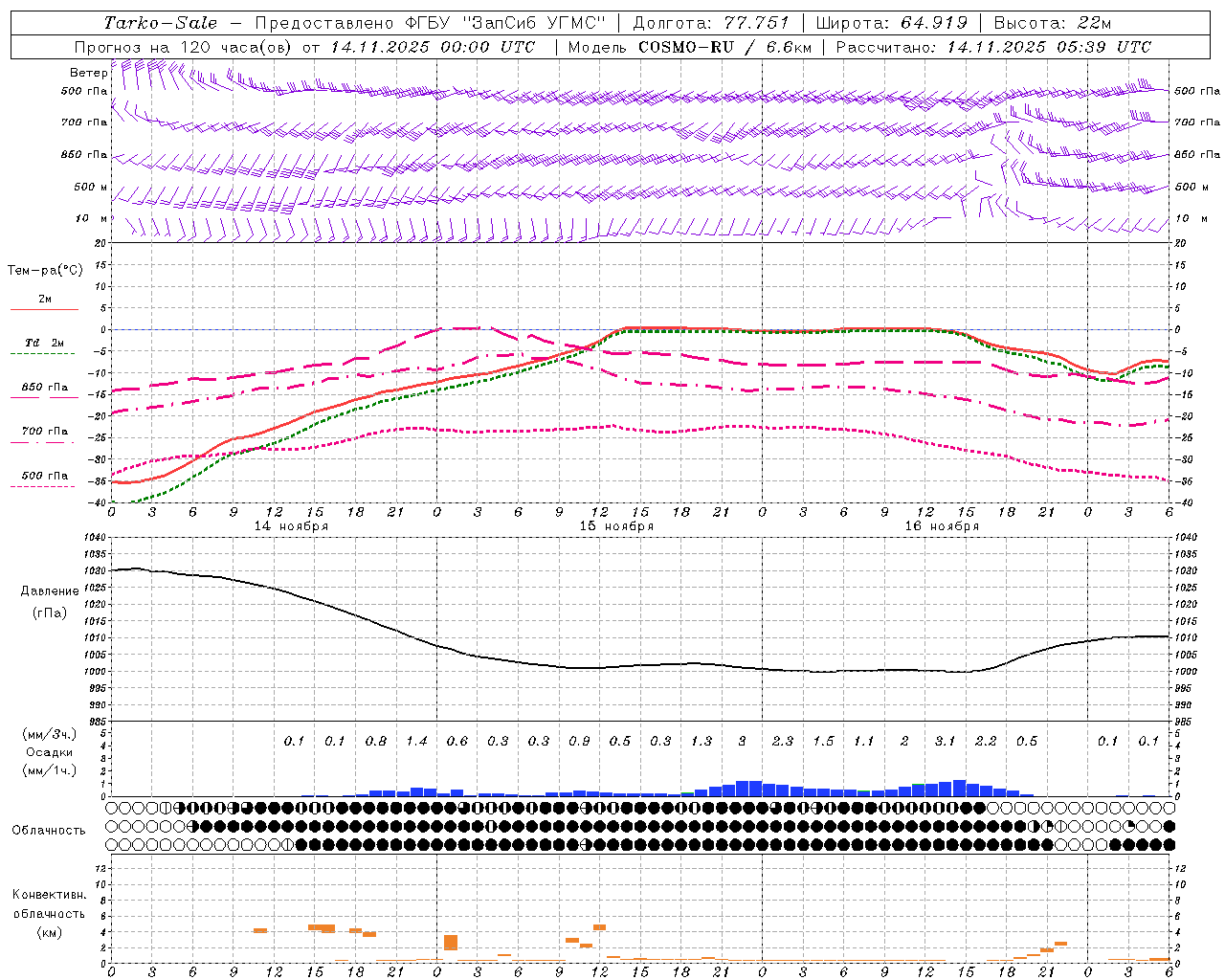Click the date label 15 ноября
The image size is (1225, 980).
point(616,526)
